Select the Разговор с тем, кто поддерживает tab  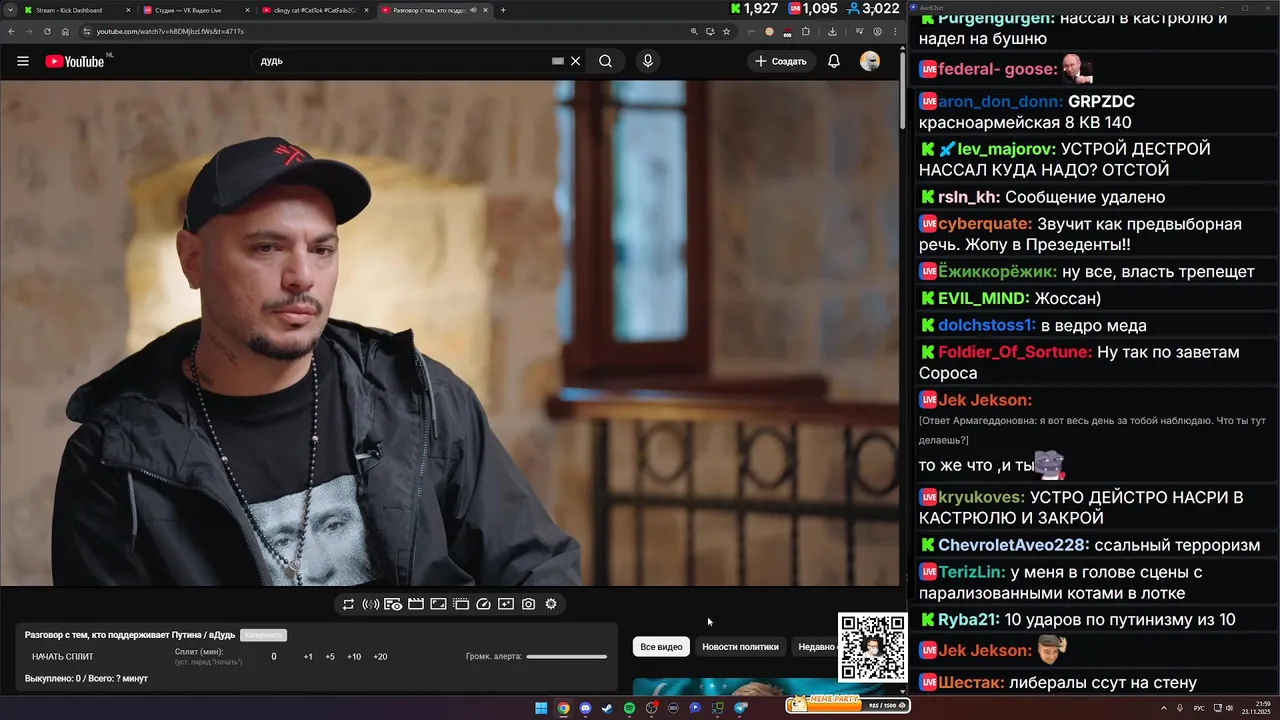[436, 10]
